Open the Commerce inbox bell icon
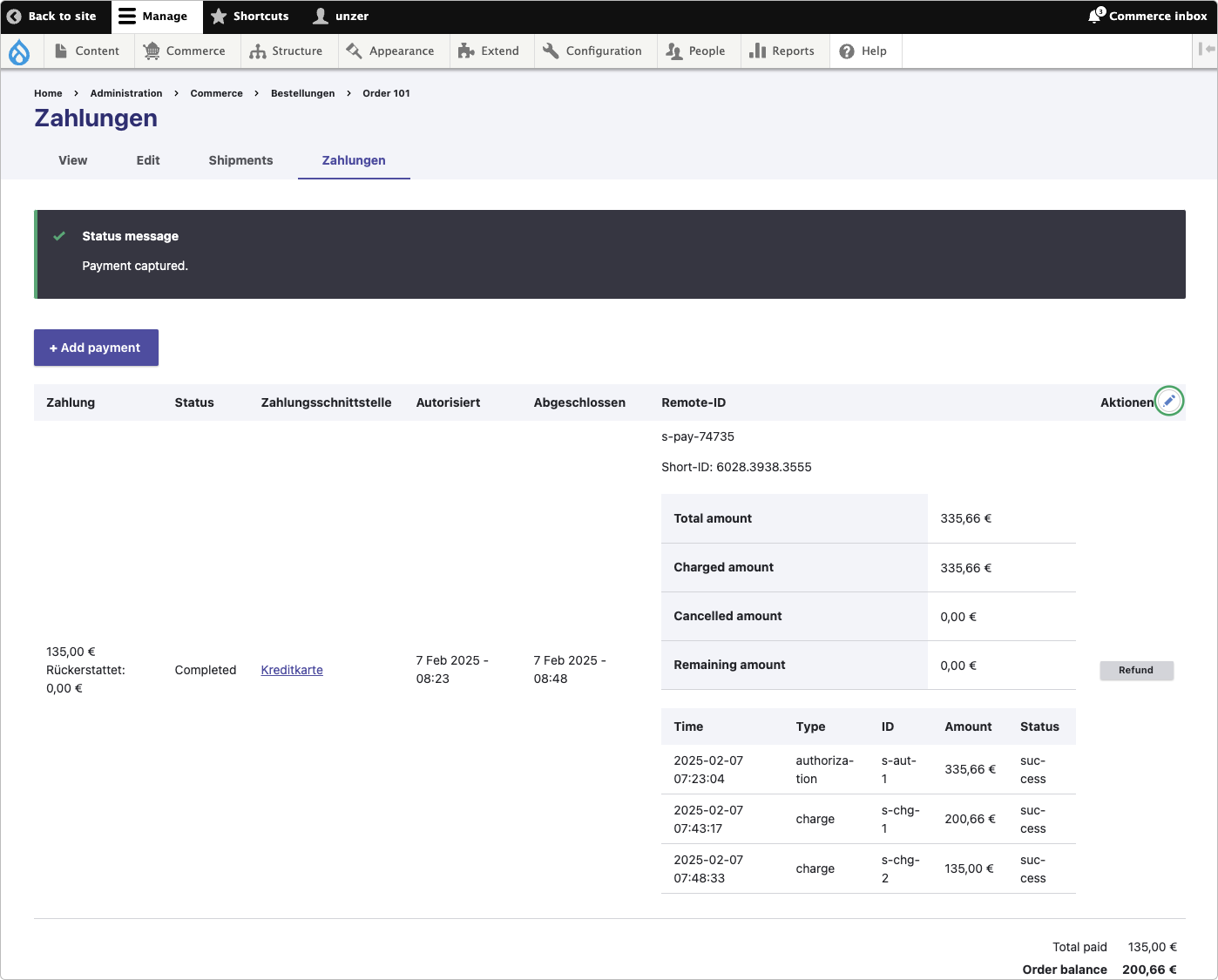The height and width of the screenshot is (980, 1218). coord(1095,16)
